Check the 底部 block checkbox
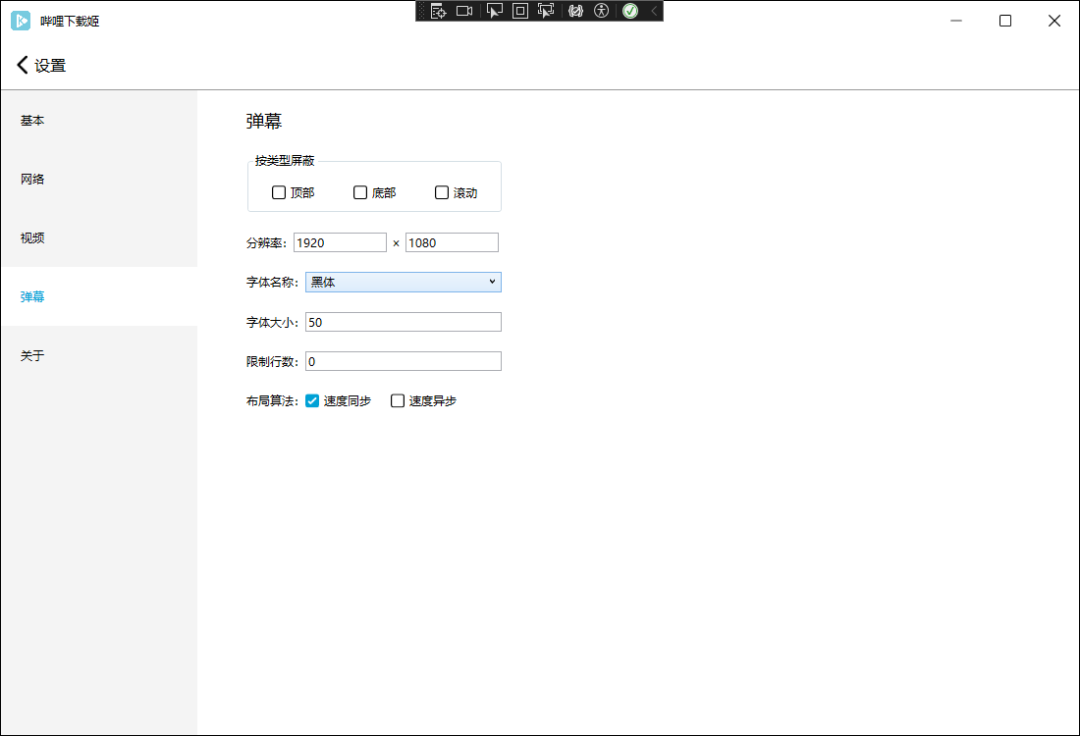Viewport: 1080px width, 736px height. (x=360, y=193)
